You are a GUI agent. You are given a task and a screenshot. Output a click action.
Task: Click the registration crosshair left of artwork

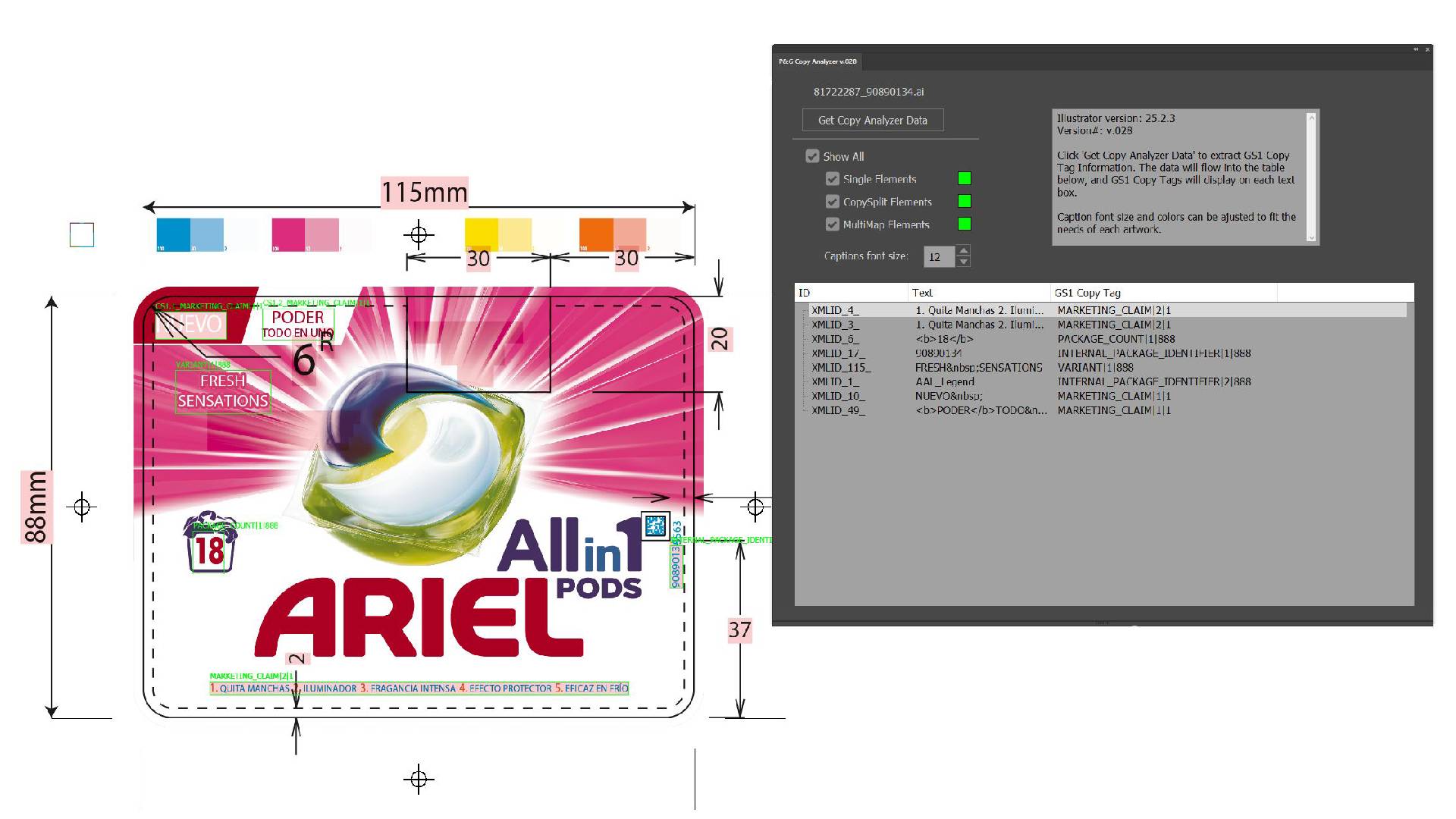(82, 507)
